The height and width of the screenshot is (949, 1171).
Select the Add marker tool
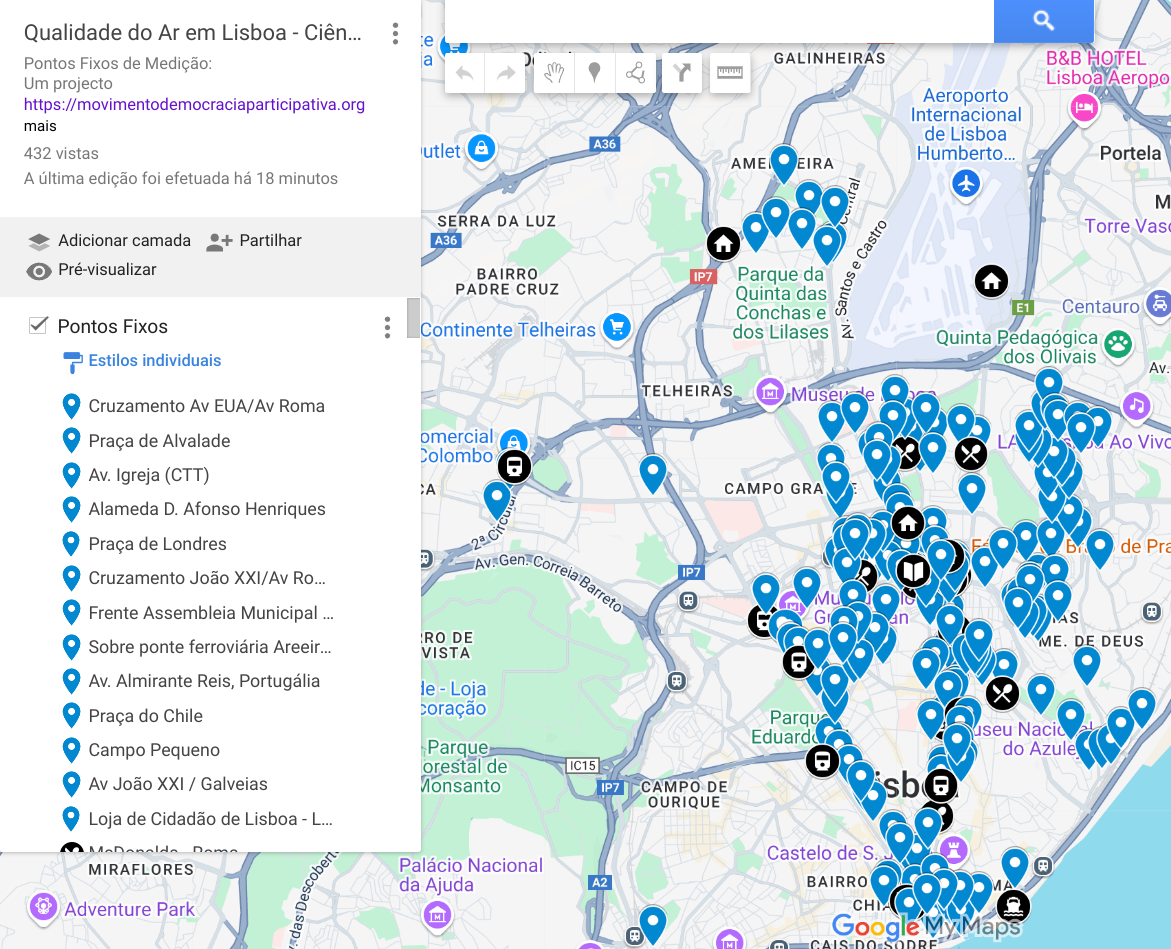595,73
